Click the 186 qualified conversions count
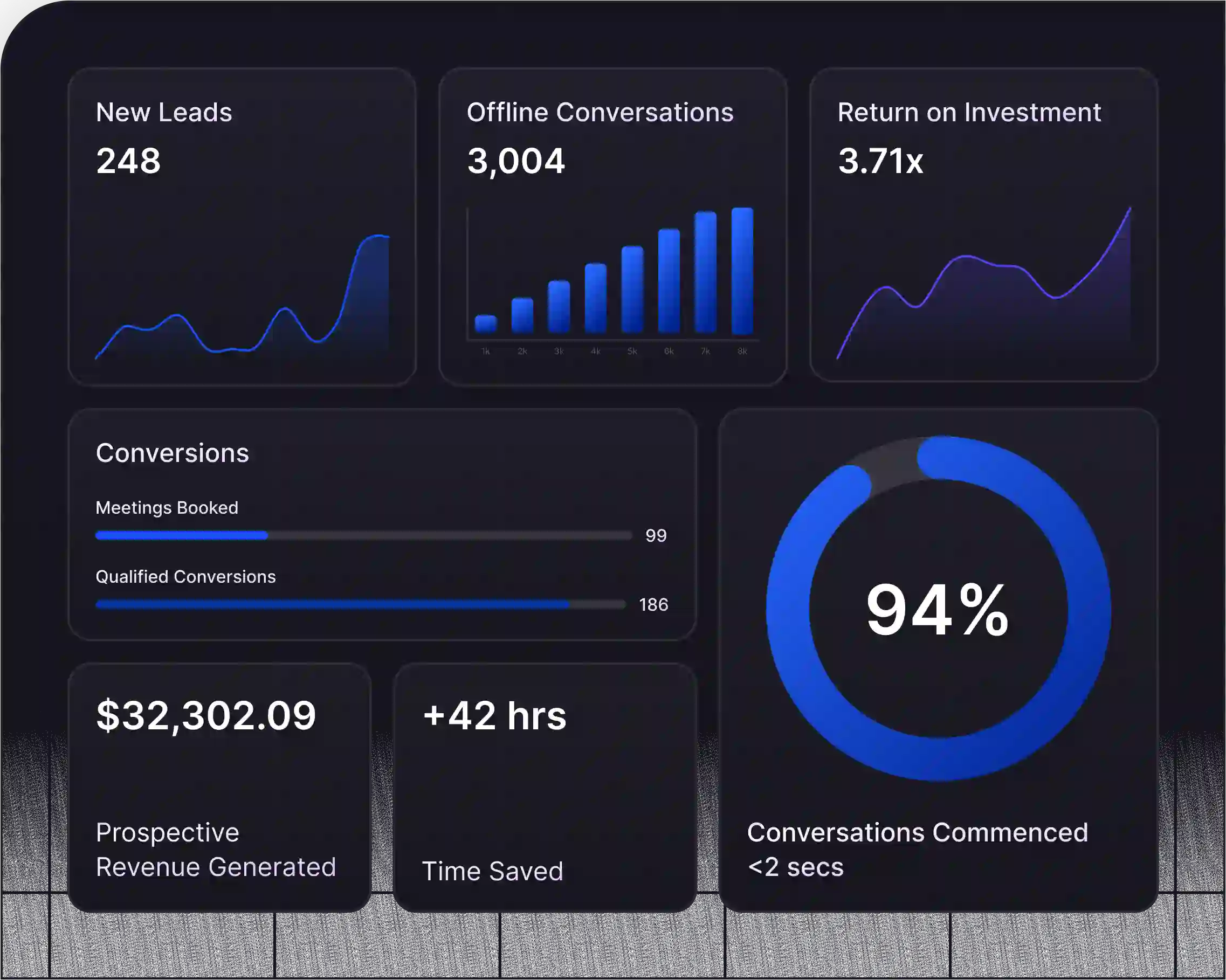This screenshot has height=980, width=1226. coord(653,604)
